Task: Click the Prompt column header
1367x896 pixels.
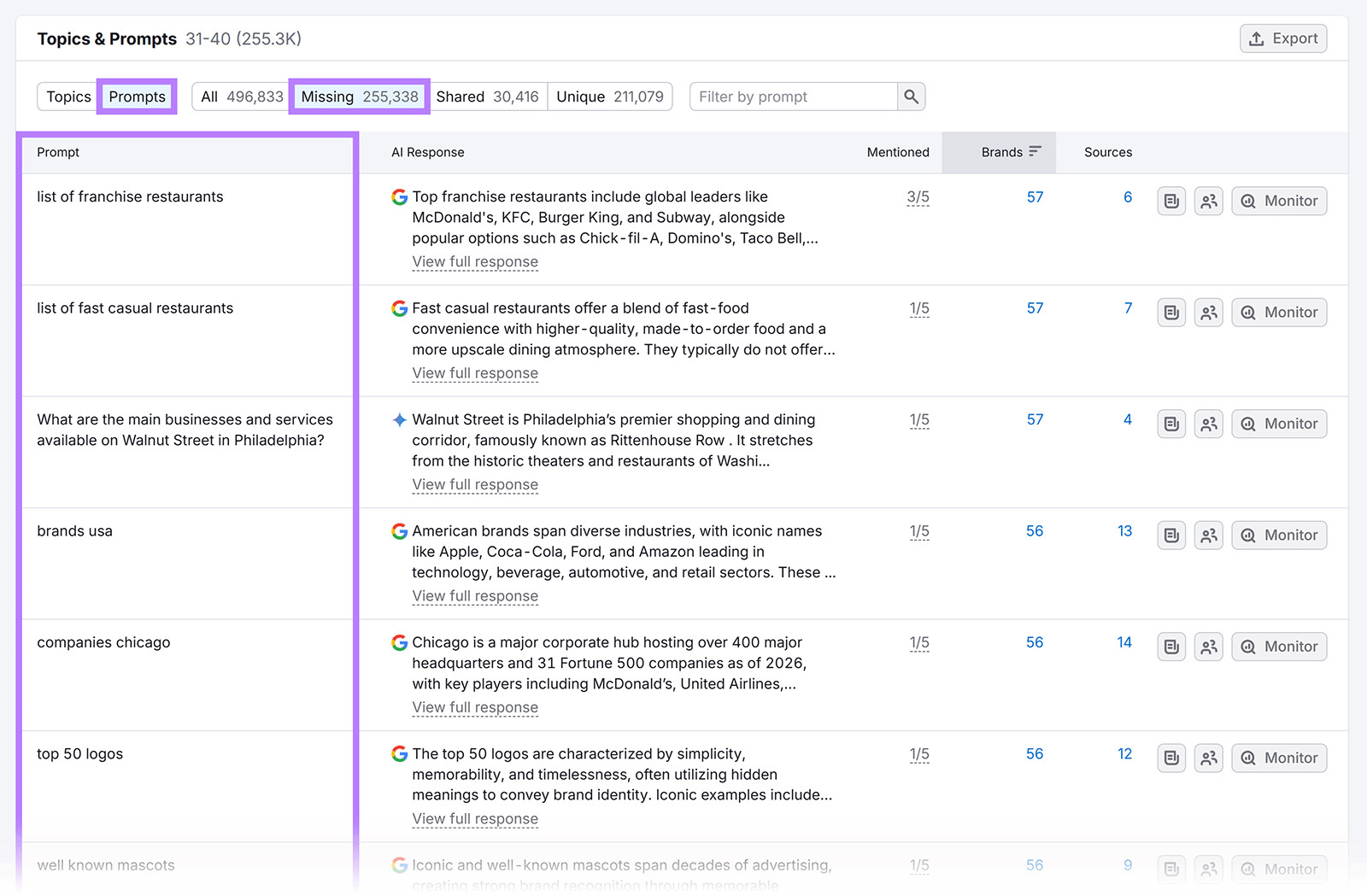Action: [58, 152]
